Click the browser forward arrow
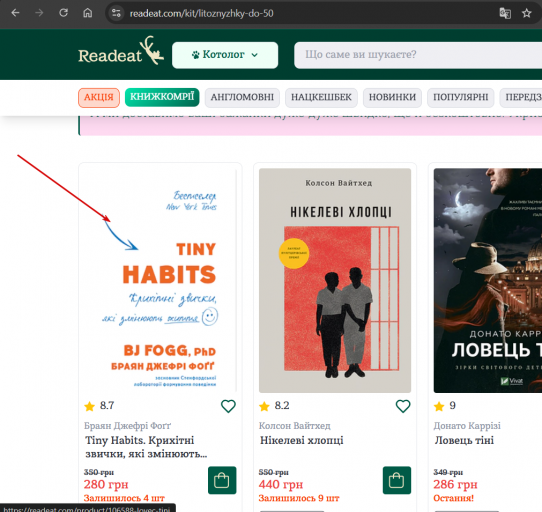 pyautogui.click(x=39, y=13)
